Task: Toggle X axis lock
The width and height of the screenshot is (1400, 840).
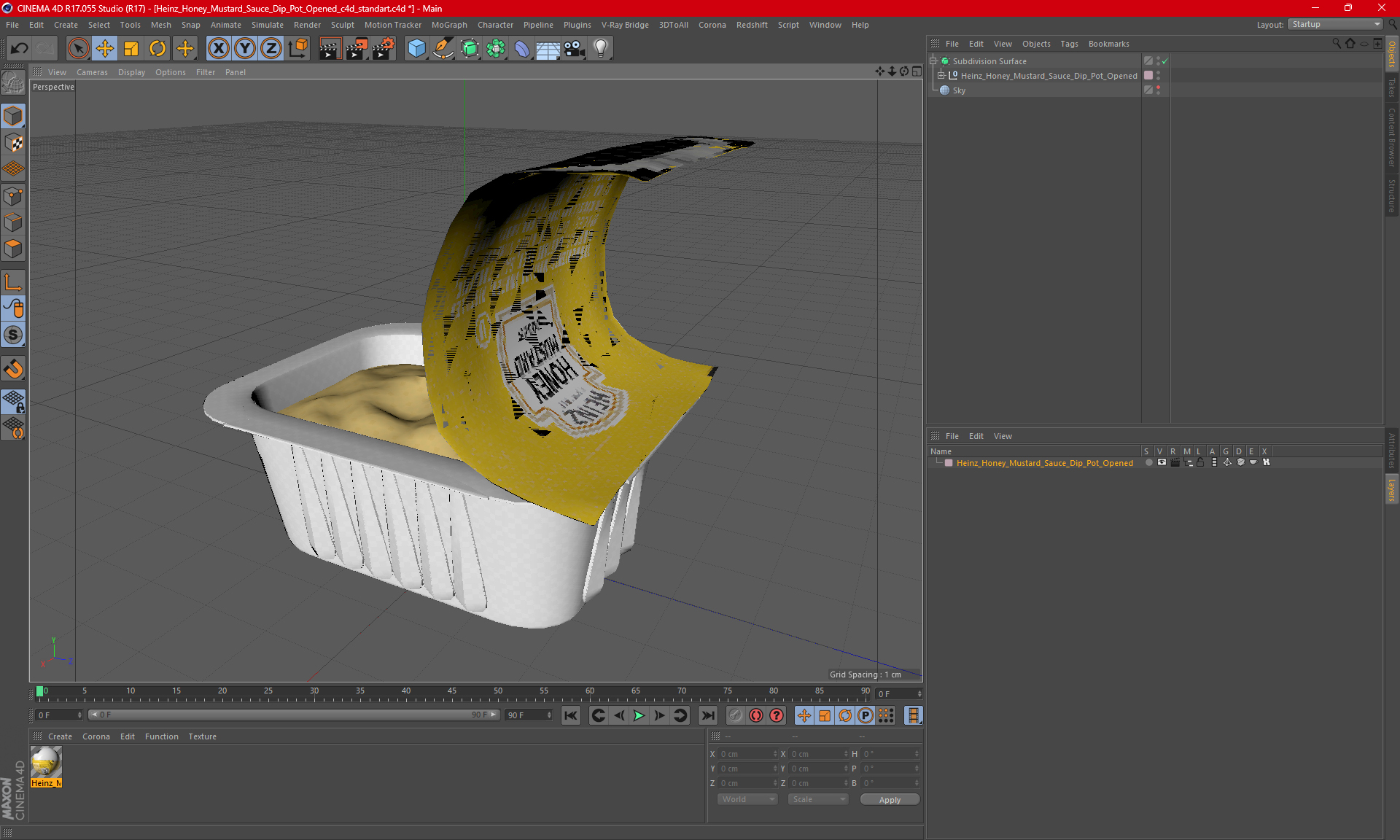Action: click(218, 49)
